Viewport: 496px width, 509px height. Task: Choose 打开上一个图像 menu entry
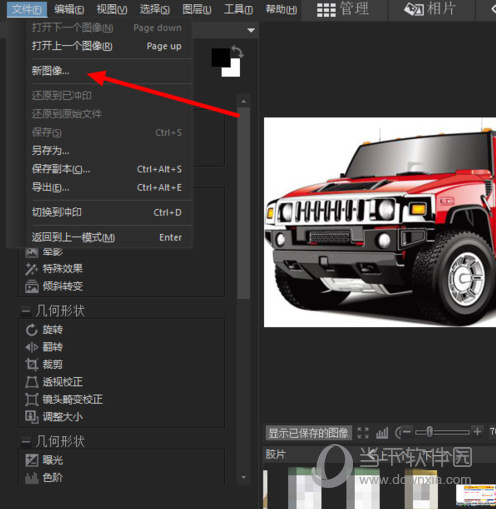tap(107, 46)
